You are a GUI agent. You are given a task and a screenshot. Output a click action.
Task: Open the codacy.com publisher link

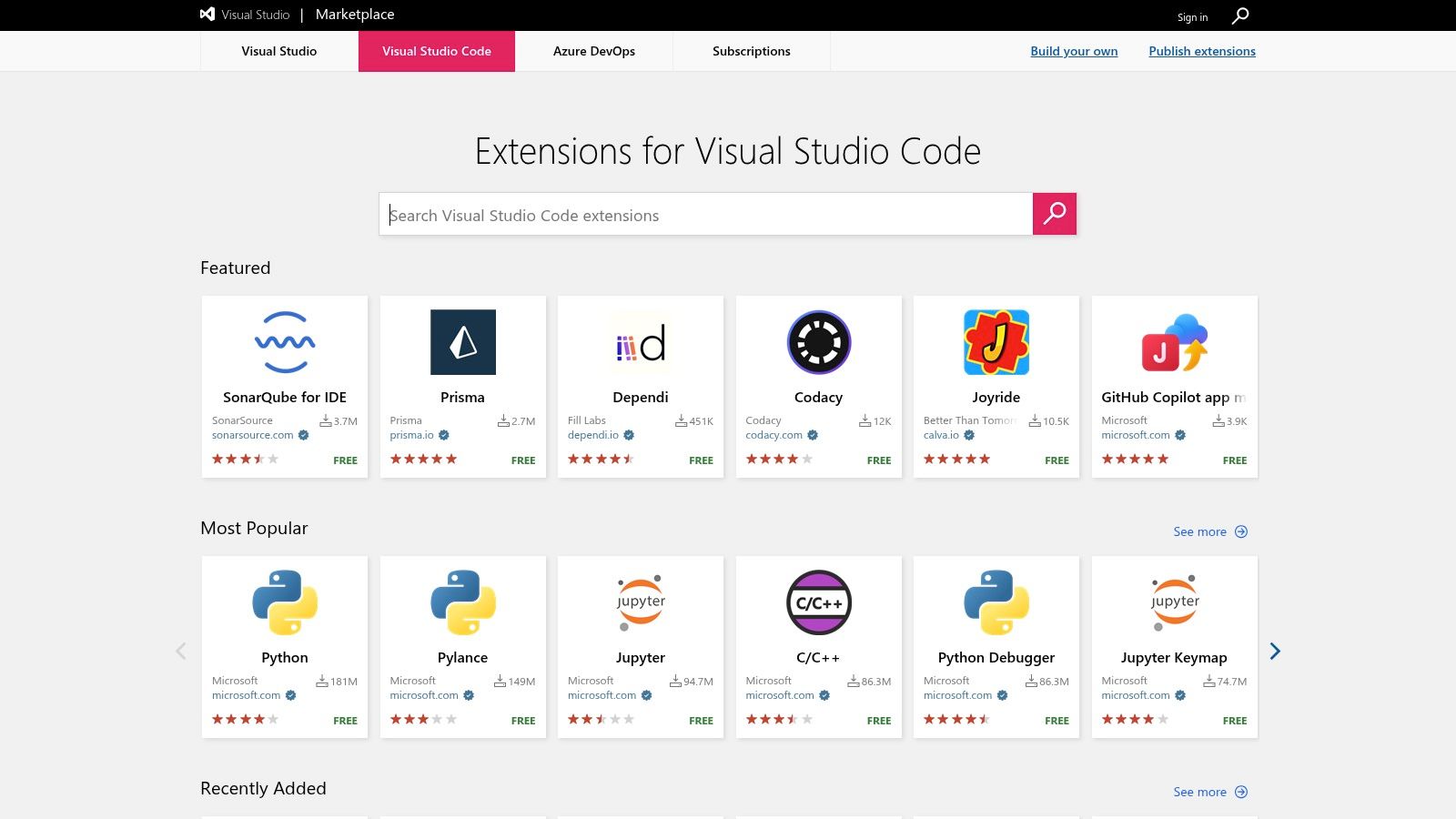pos(774,435)
